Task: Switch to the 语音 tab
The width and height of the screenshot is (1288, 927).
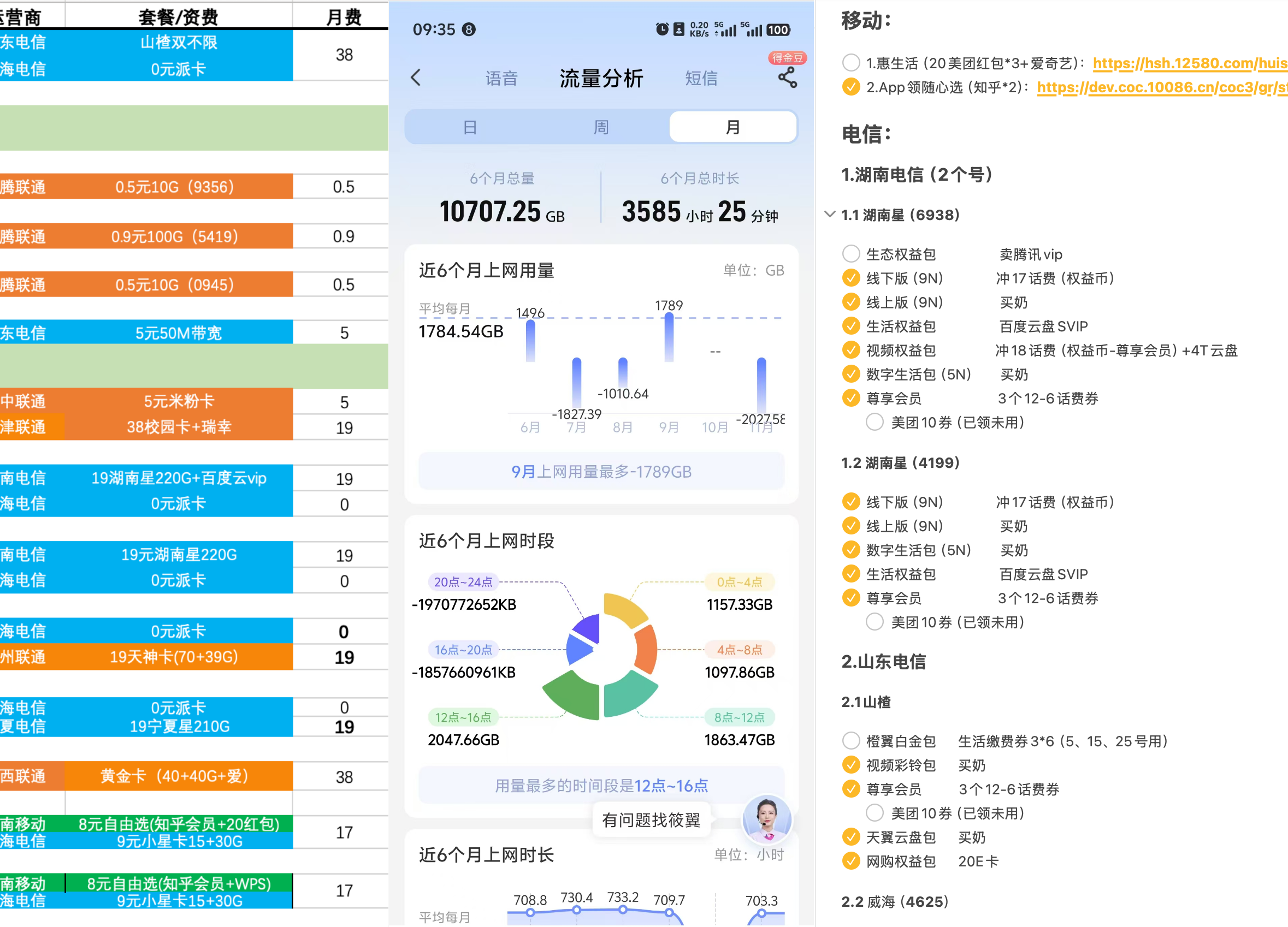Action: [501, 78]
